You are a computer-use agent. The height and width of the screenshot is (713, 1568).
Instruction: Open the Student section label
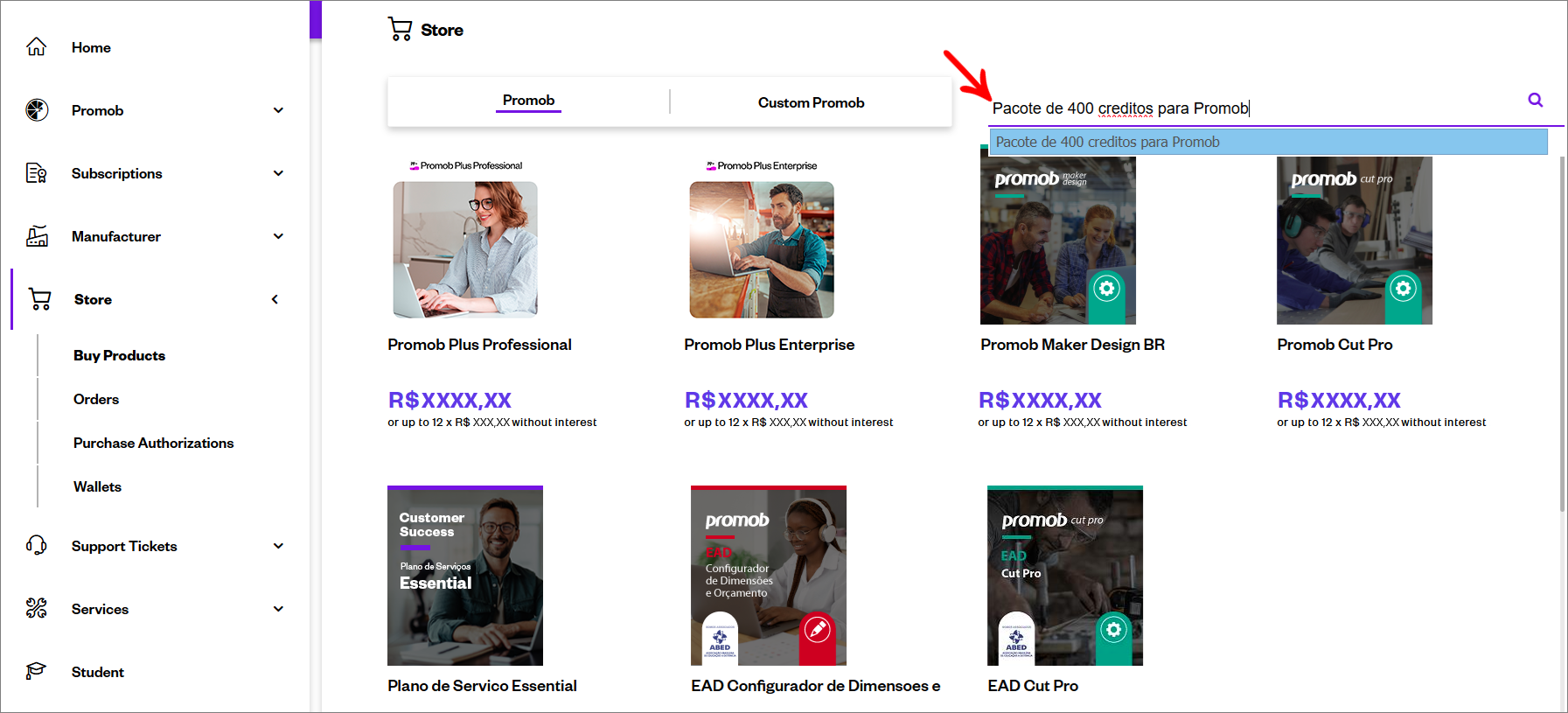pos(98,672)
